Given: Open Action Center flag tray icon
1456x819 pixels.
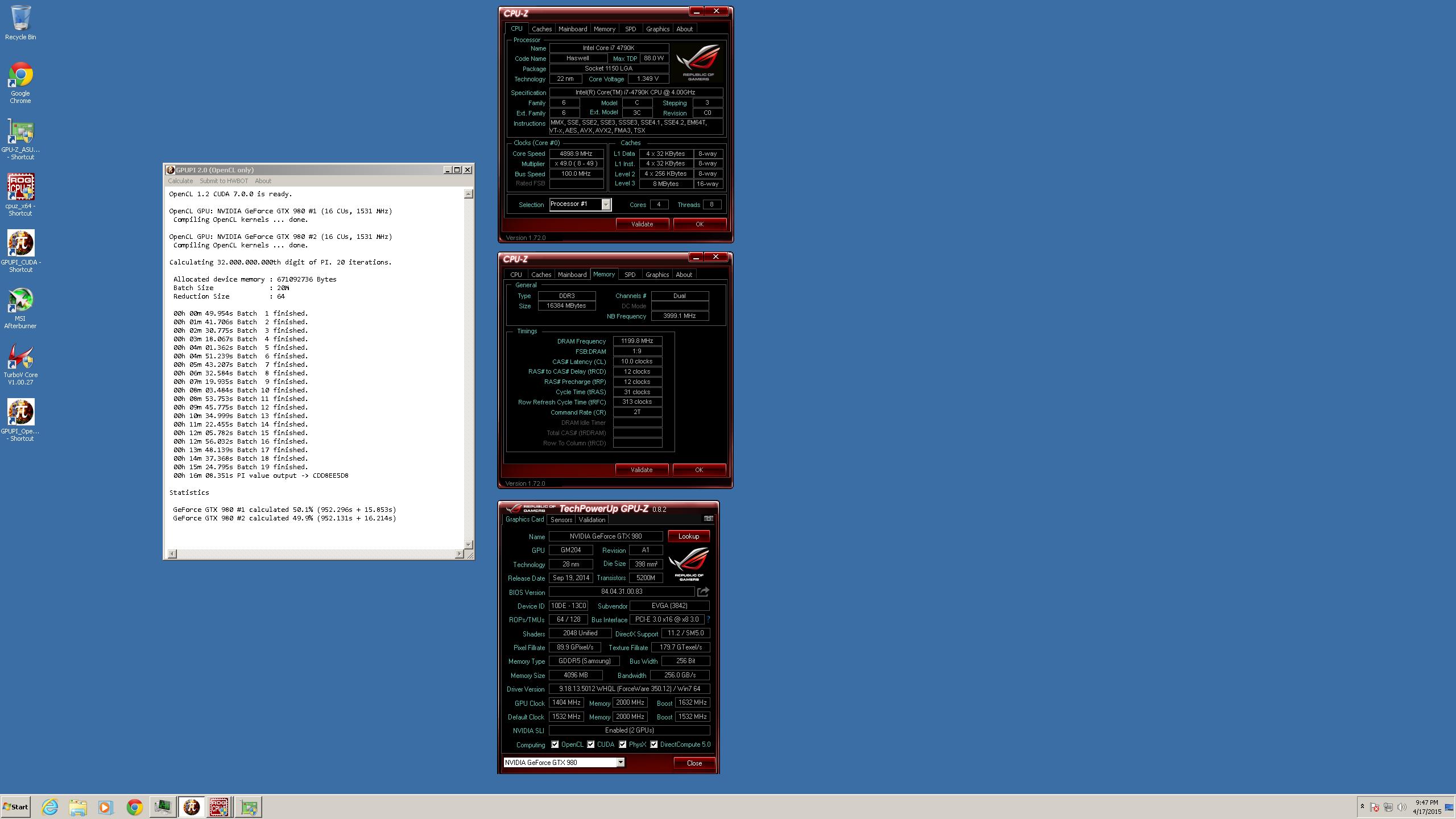Looking at the screenshot, I should 1375,807.
